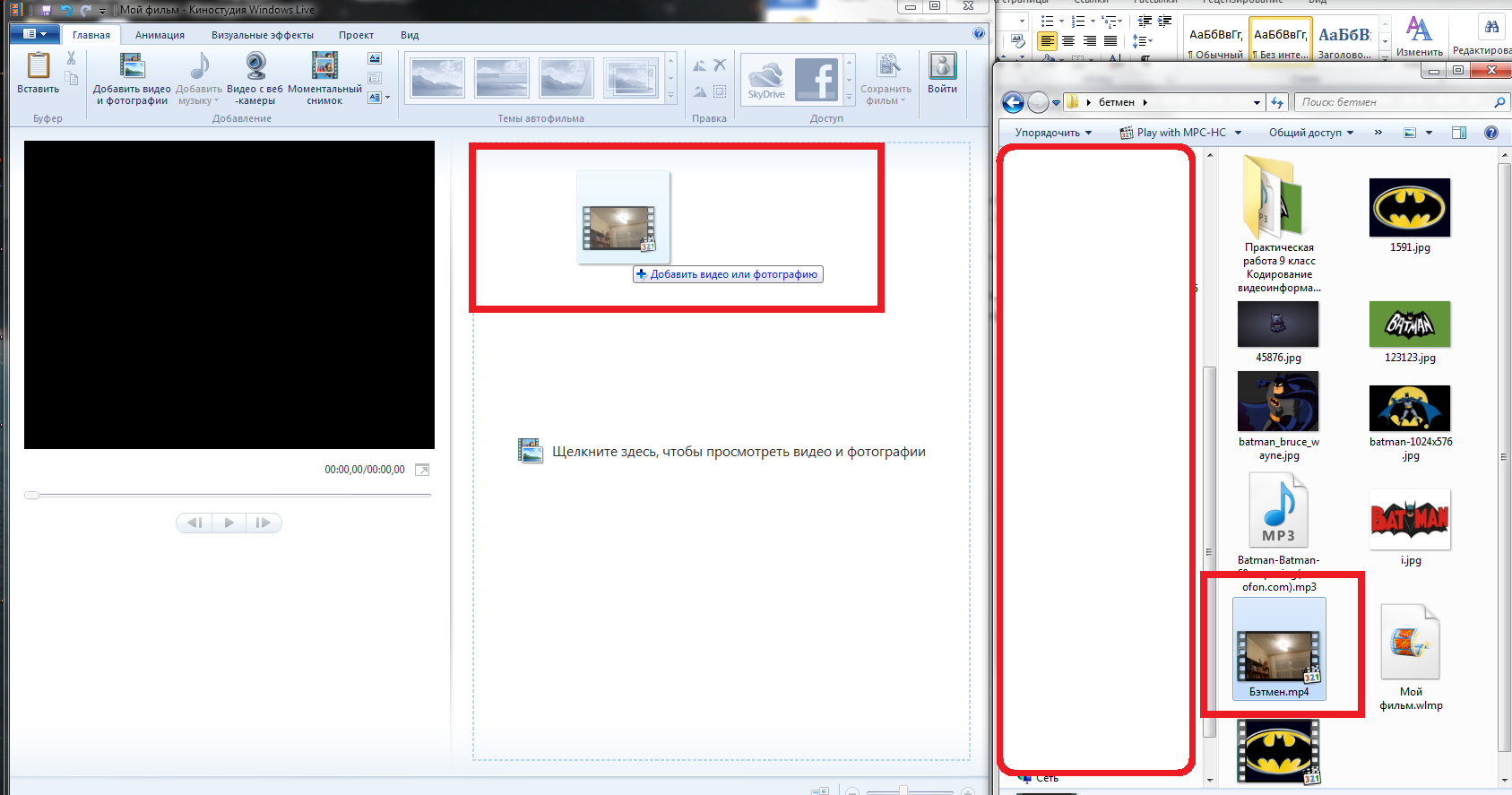Select the Главная tab

91,35
